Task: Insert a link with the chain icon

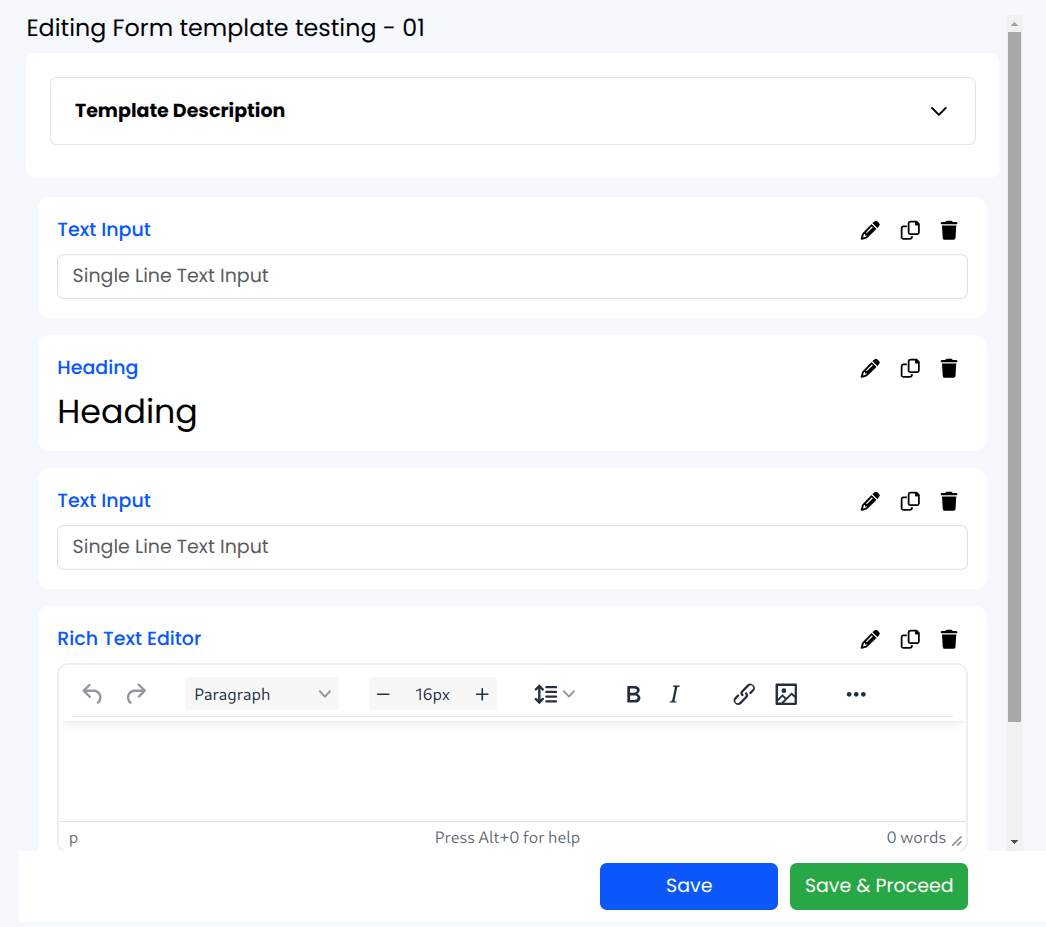Action: pyautogui.click(x=743, y=694)
